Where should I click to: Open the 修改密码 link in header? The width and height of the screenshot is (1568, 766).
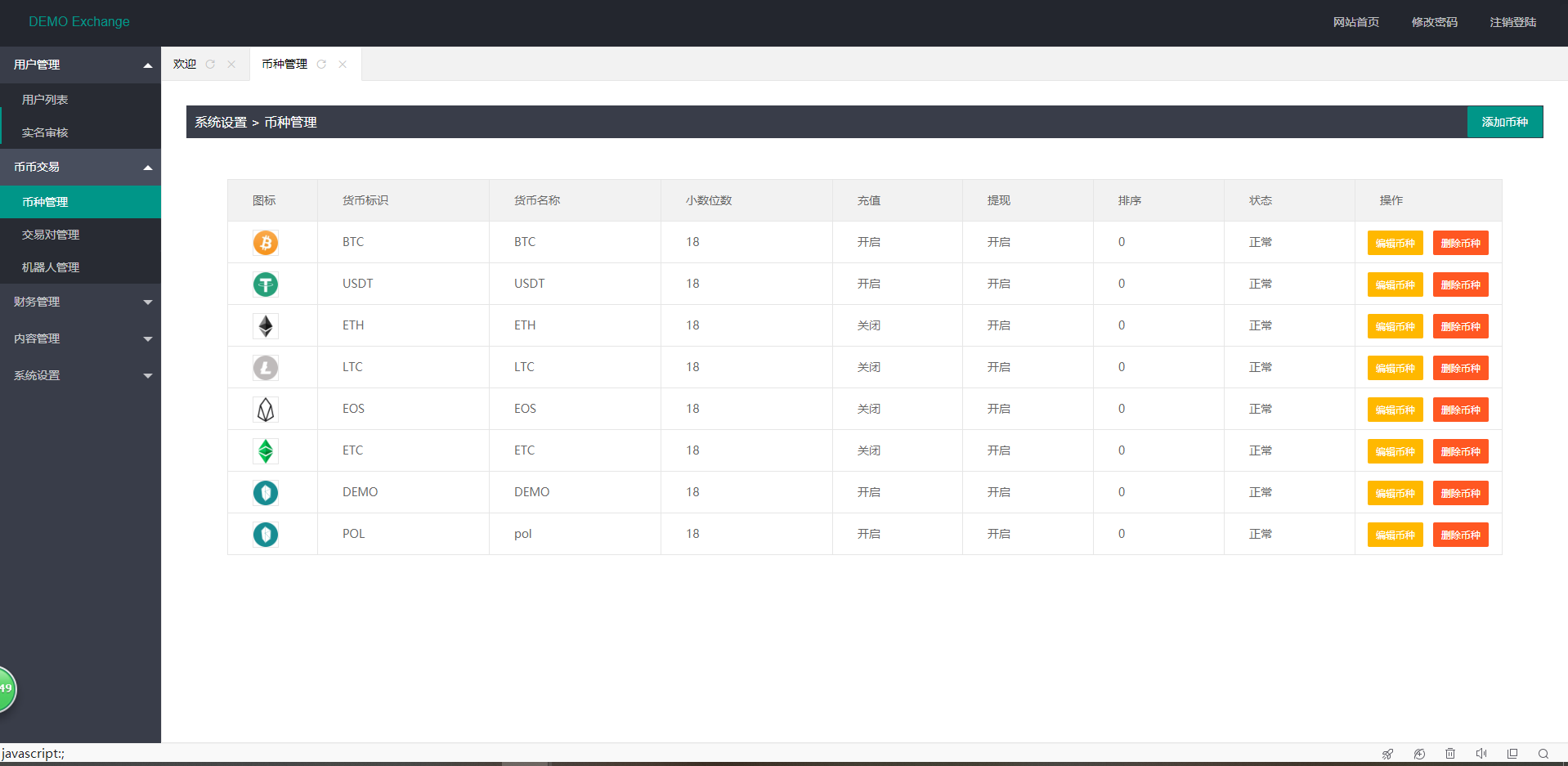1434,22
